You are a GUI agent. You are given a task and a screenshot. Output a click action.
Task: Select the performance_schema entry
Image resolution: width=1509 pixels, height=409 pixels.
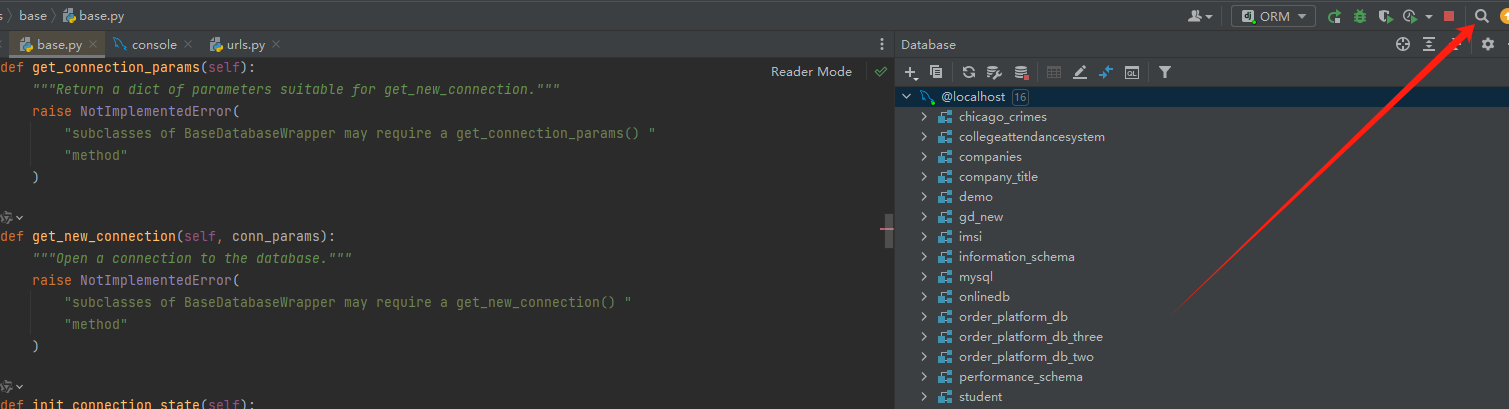(x=1020, y=377)
